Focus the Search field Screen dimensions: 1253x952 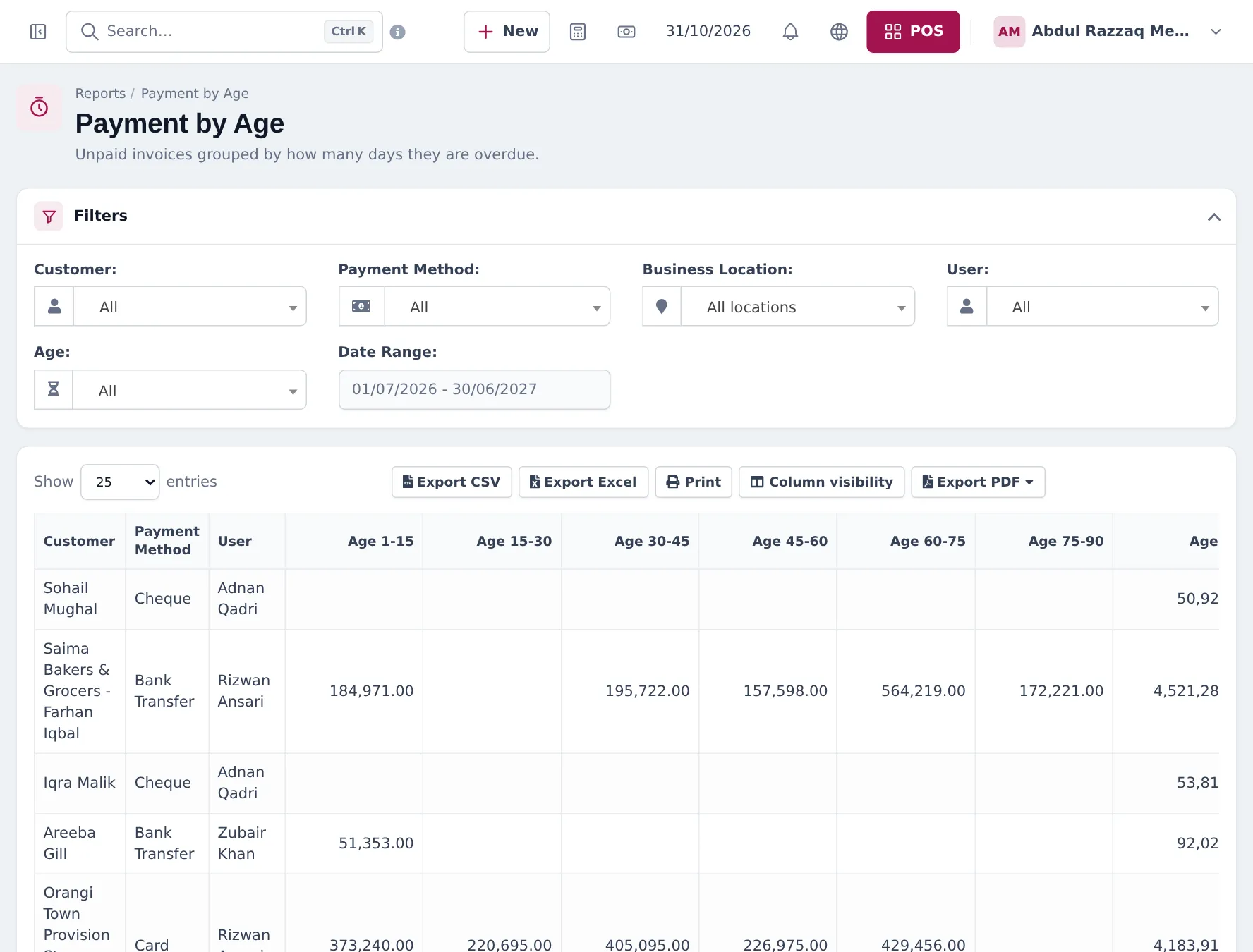[x=224, y=32]
